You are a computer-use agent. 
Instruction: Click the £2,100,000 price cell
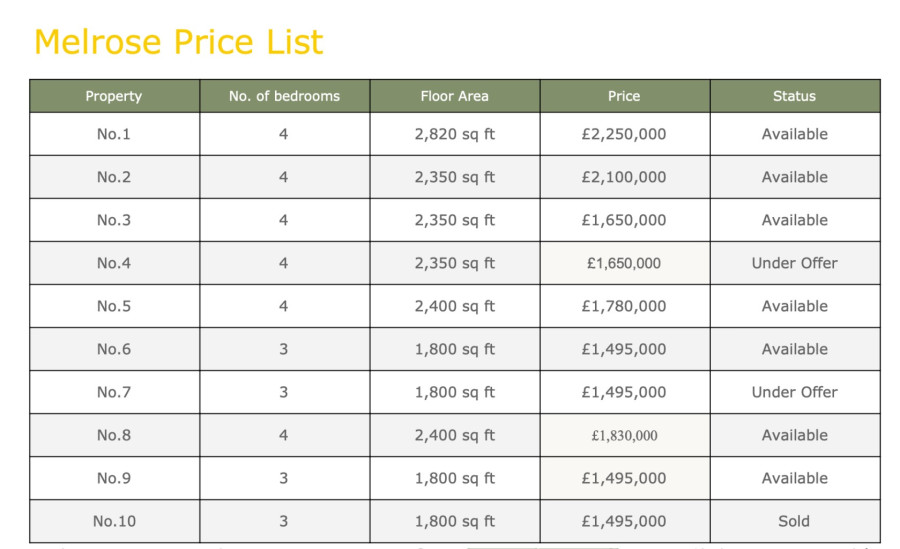coord(624,177)
